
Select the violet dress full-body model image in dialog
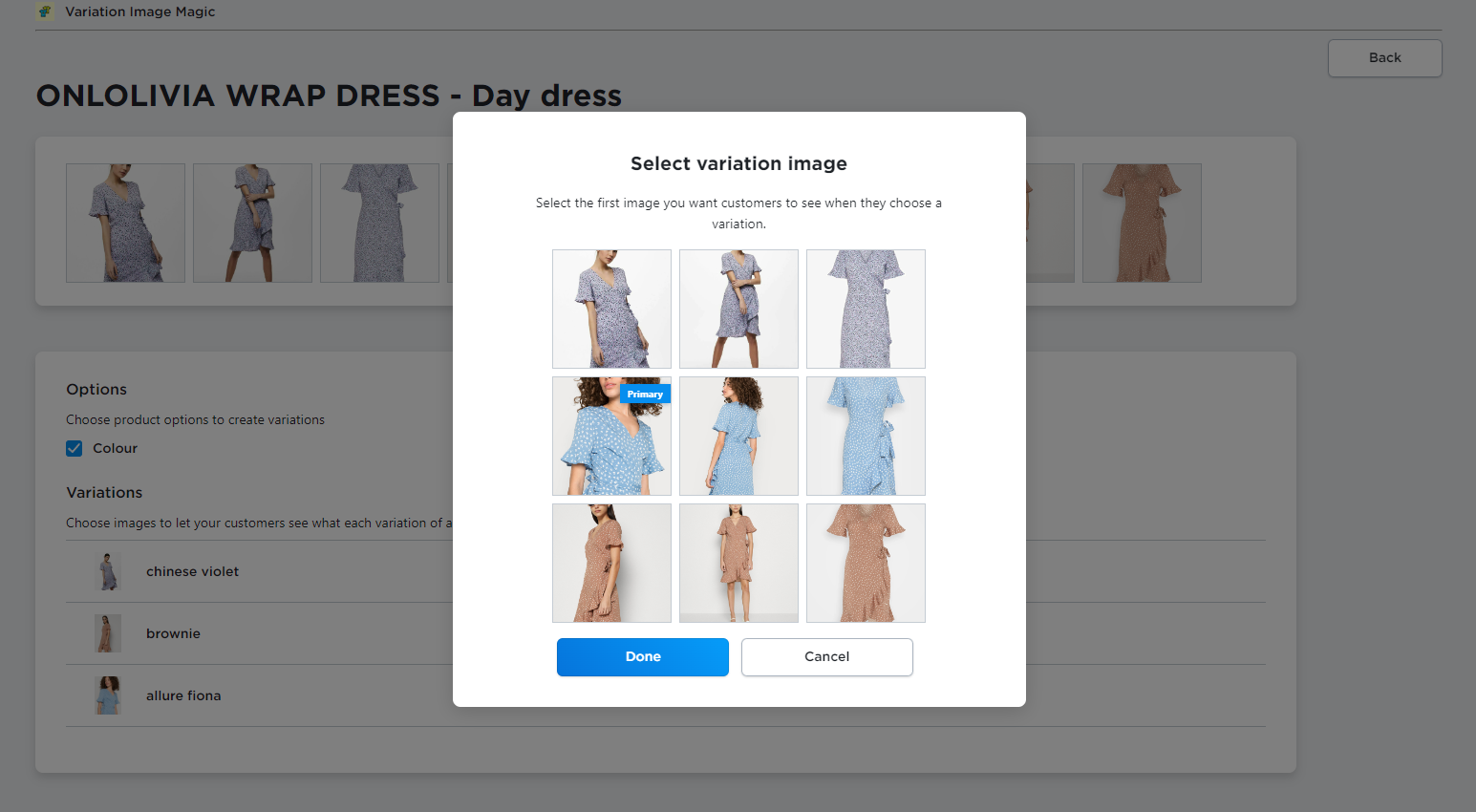pos(738,309)
